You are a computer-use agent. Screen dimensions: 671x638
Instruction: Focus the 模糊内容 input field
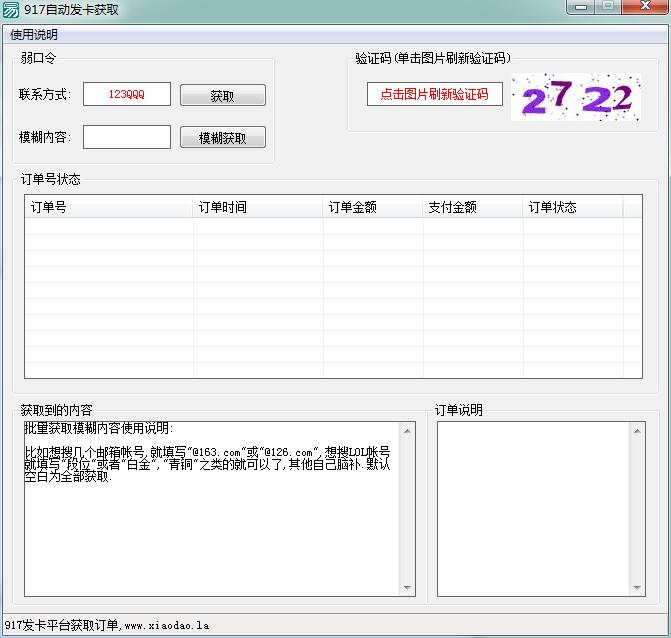pos(127,137)
